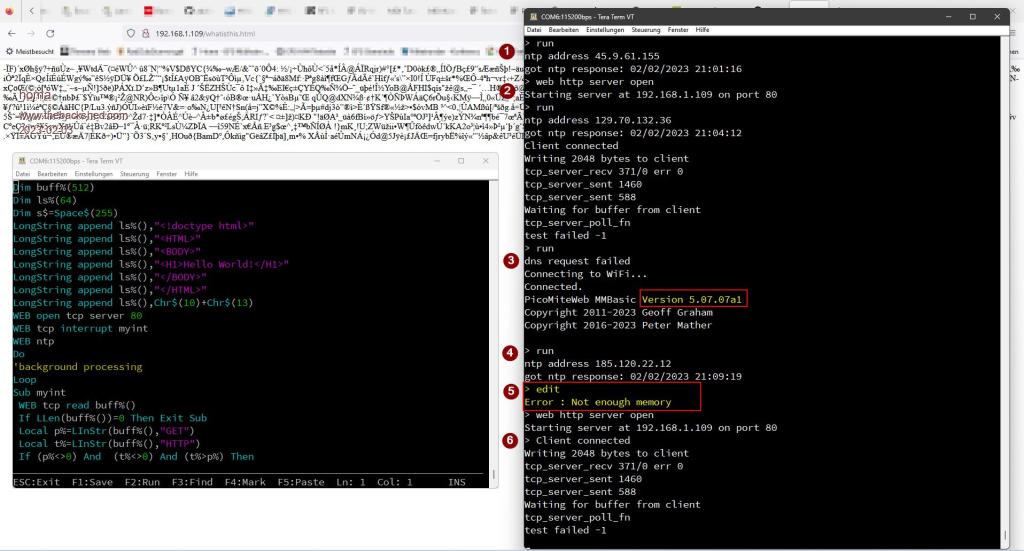Image resolution: width=1024 pixels, height=551 pixels.
Task: Open the Datei menu in right Tera Term window
Action: [533, 30]
